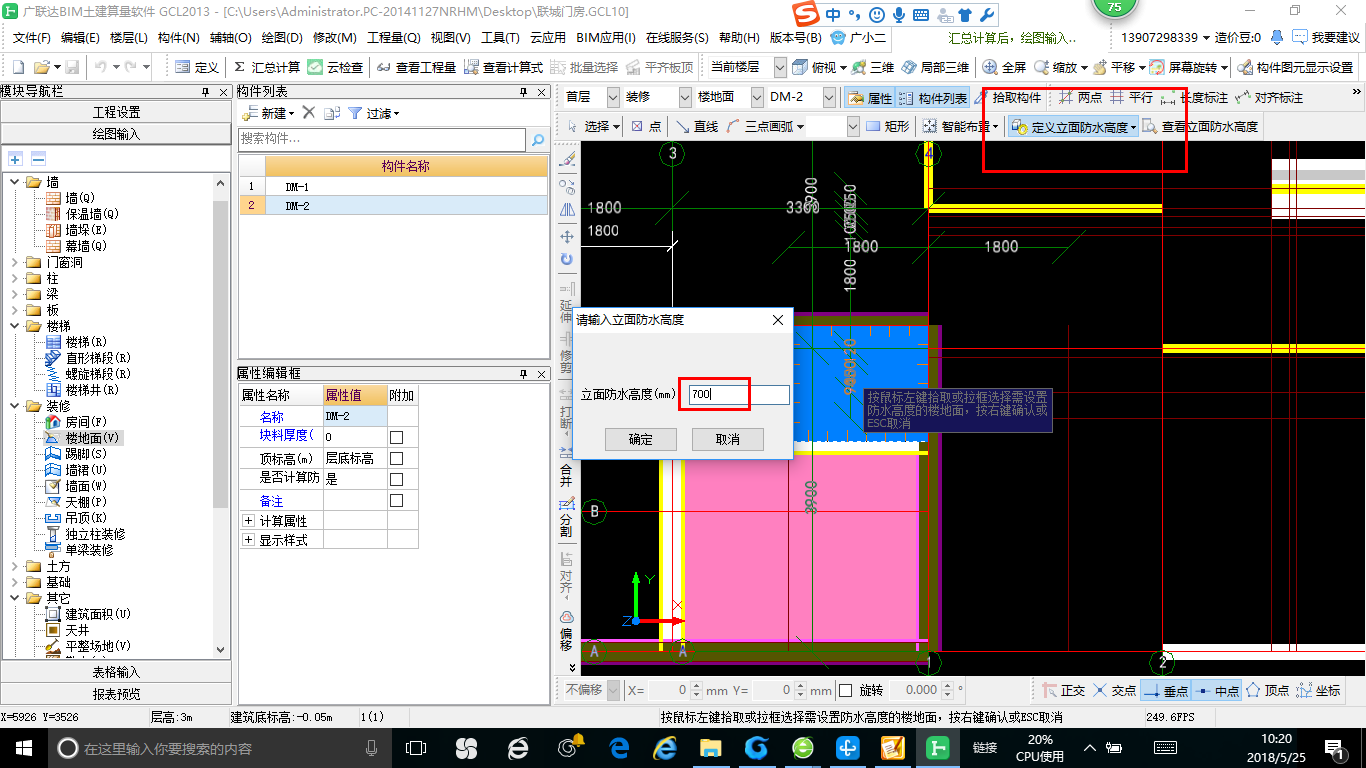Toggle 垂点 perpendicular snap
The width and height of the screenshot is (1366, 768).
coord(1166,690)
